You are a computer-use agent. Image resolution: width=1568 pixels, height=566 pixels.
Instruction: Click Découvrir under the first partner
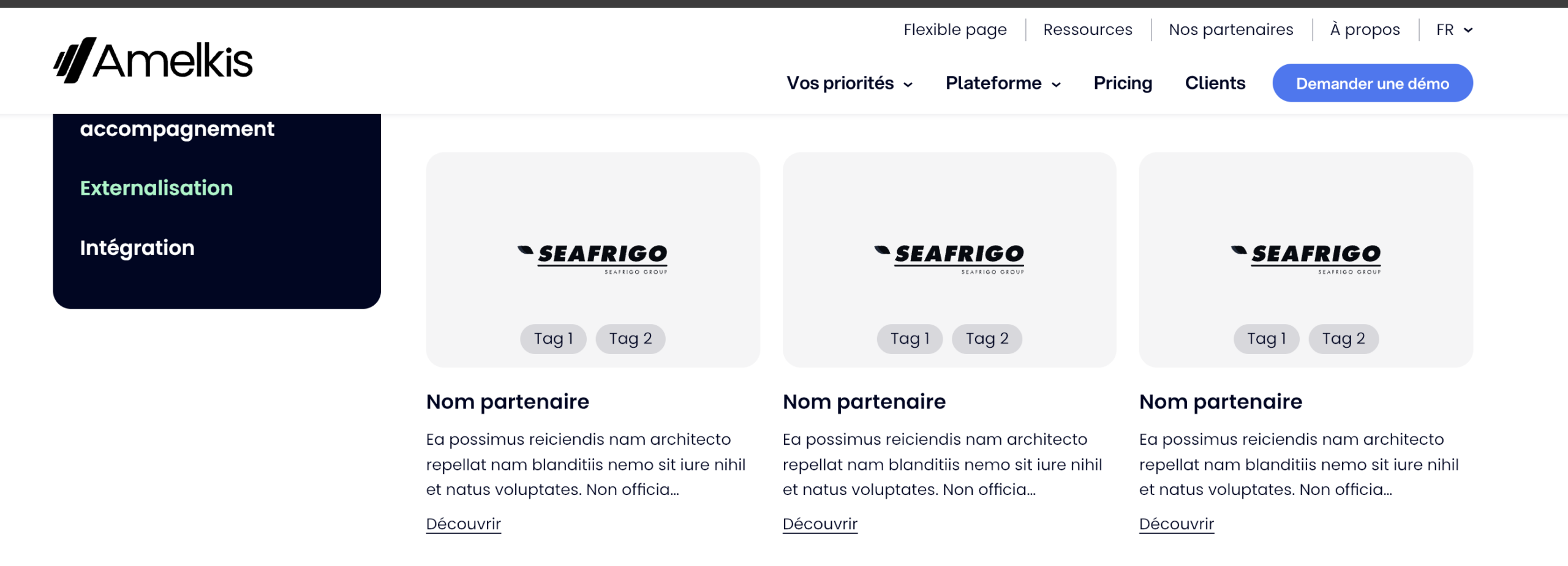(463, 524)
